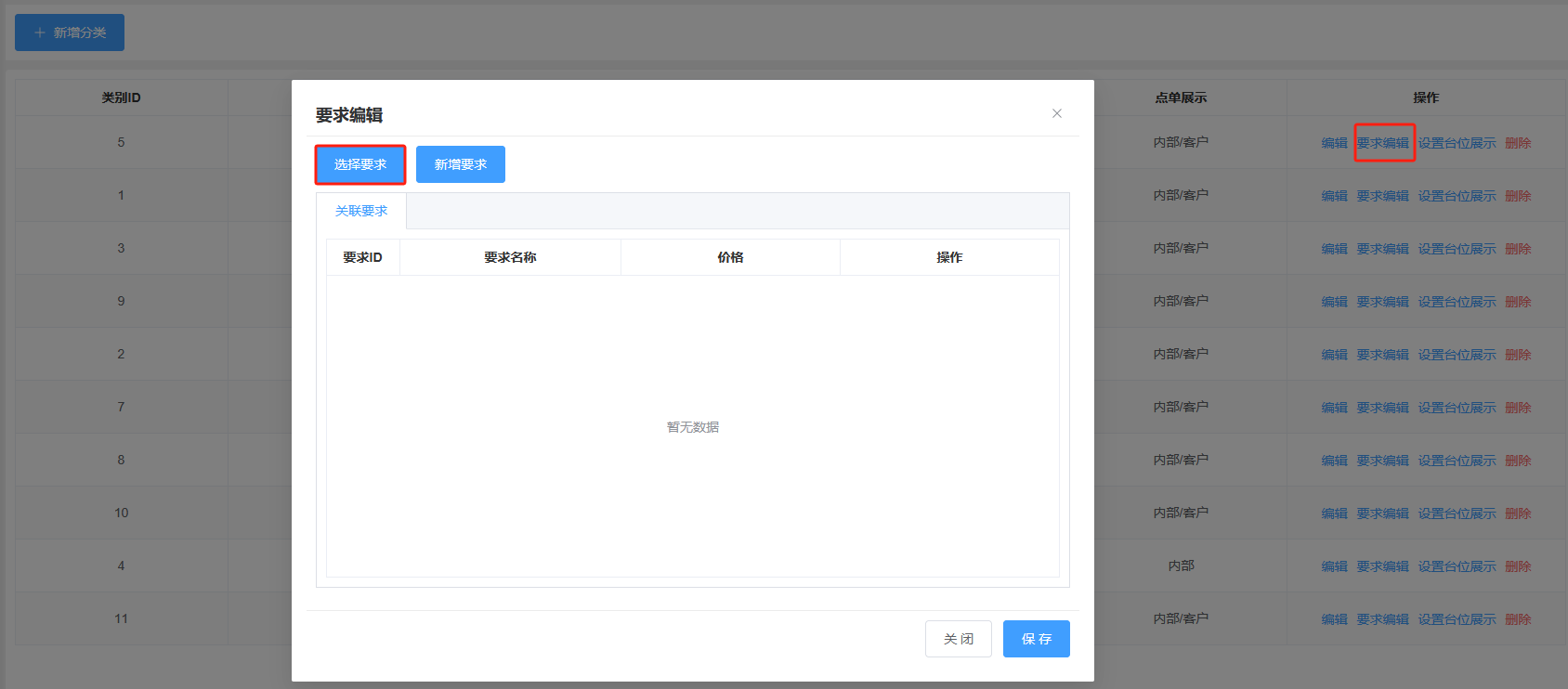Viewport: 1568px width, 689px height.
Task: Click the 价格 column header
Action: [x=730, y=257]
